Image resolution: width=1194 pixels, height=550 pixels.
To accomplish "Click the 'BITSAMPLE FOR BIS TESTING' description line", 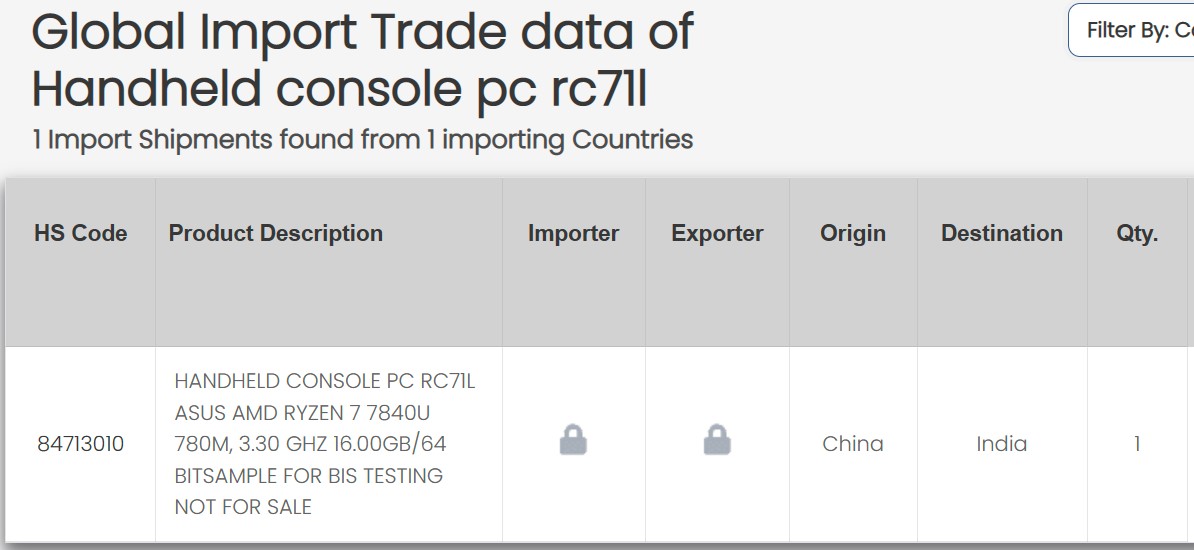I will [x=309, y=476].
